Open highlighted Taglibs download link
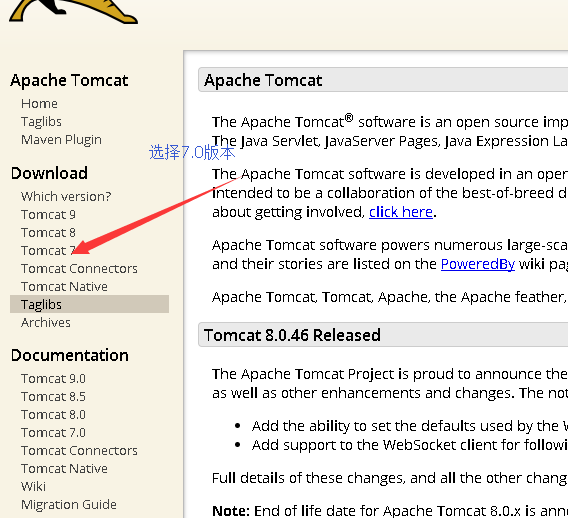 89,304
